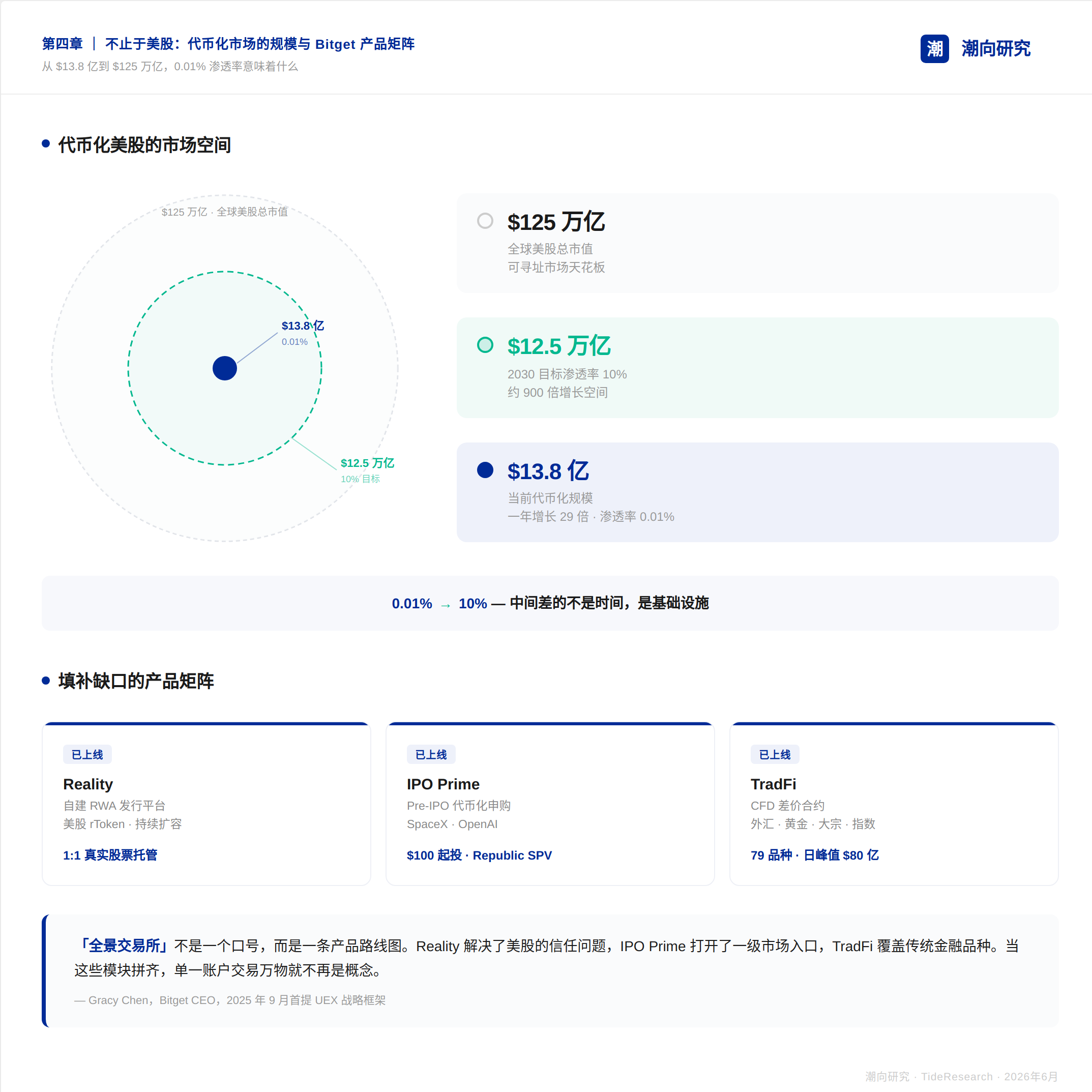Image resolution: width=1092 pixels, height=1092 pixels.
Task: Click the solid blue center dot in diagram
Action: coord(224,368)
